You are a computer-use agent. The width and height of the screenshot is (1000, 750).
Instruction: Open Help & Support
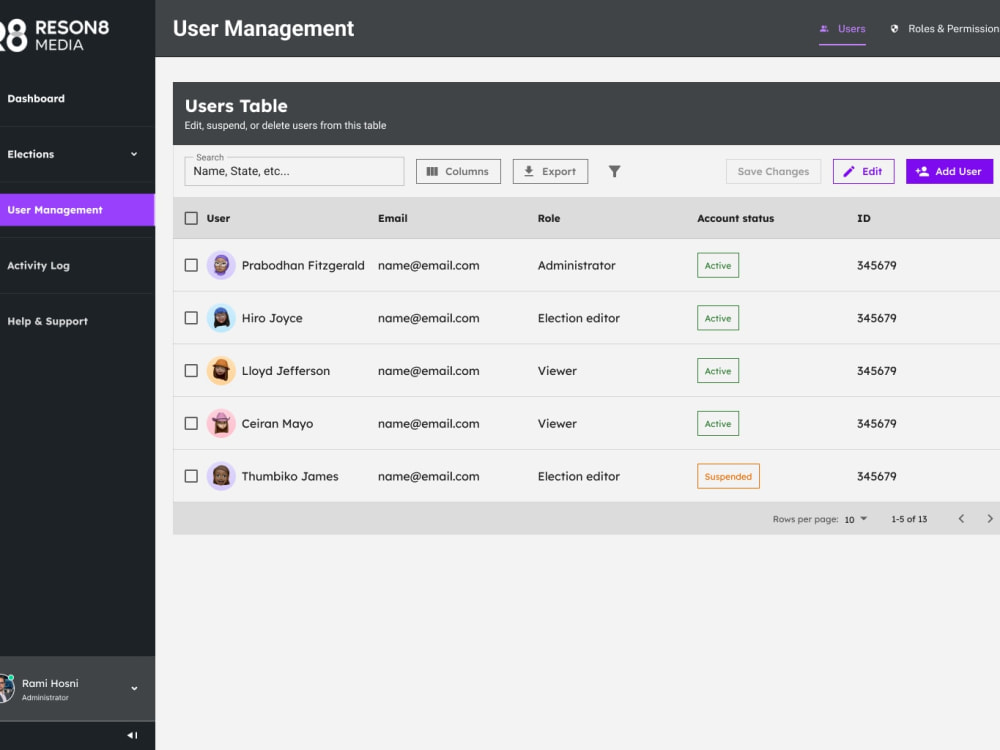(x=47, y=321)
